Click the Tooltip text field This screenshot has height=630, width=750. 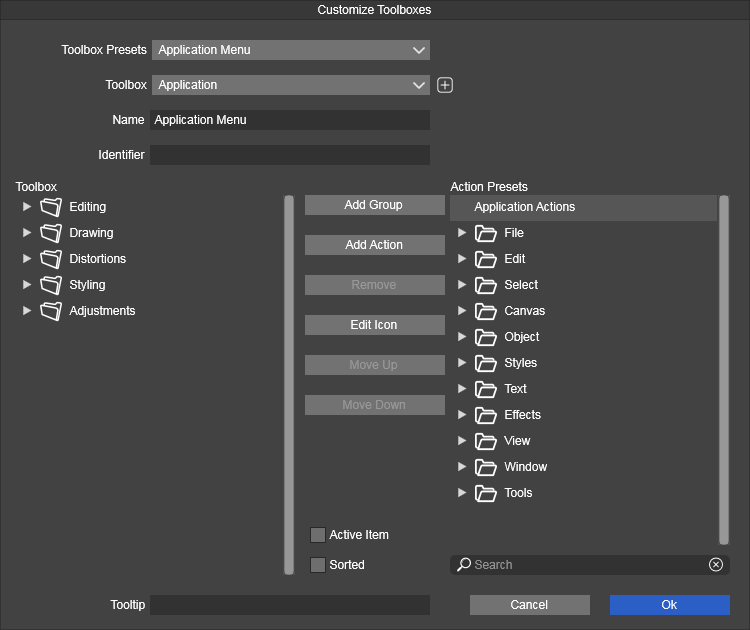pyautogui.click(x=290, y=605)
